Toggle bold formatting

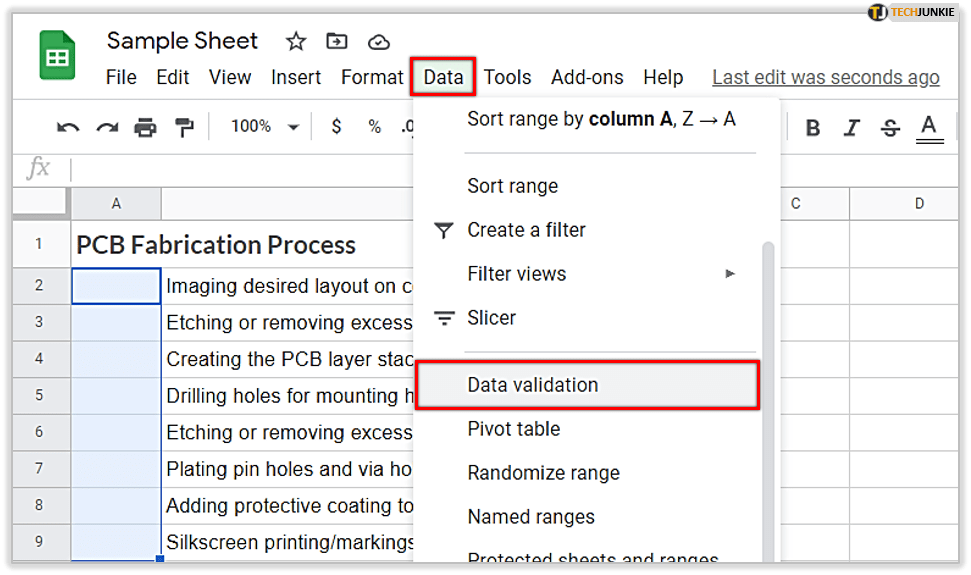pos(813,128)
